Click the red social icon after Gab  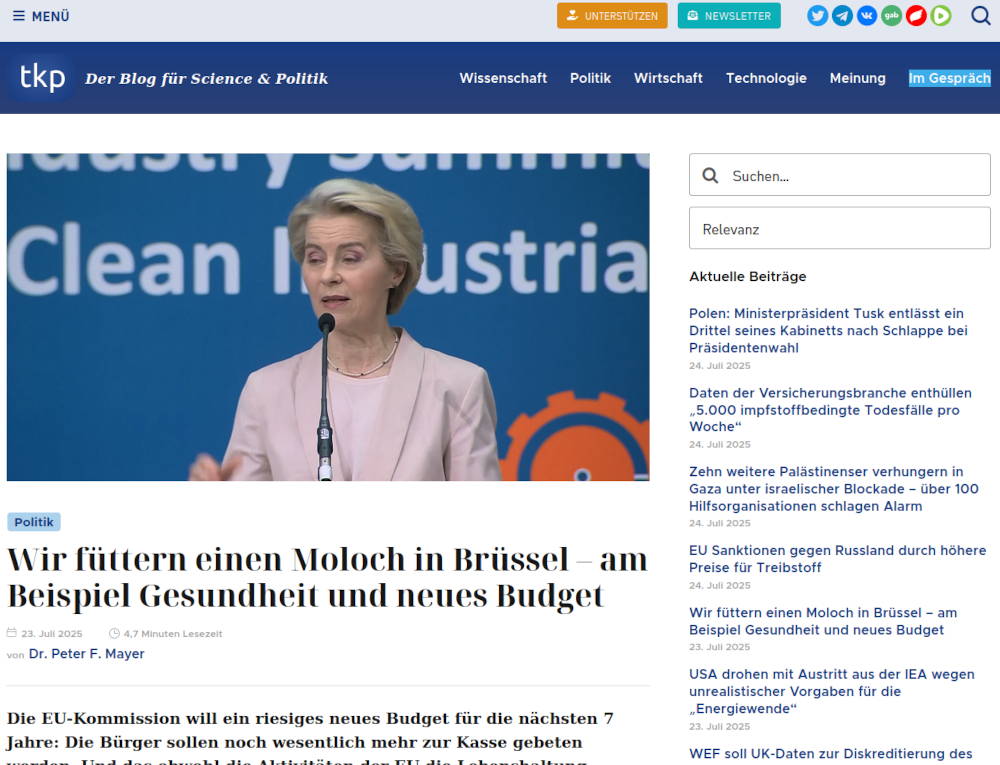click(x=916, y=16)
